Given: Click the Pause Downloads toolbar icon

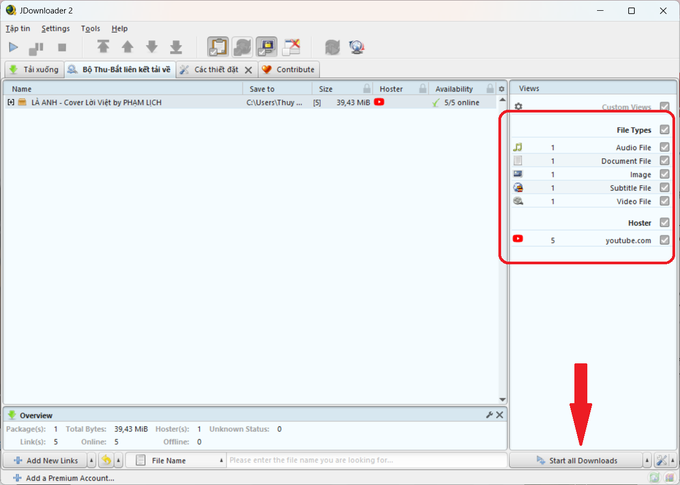Looking at the screenshot, I should pyautogui.click(x=36, y=48).
